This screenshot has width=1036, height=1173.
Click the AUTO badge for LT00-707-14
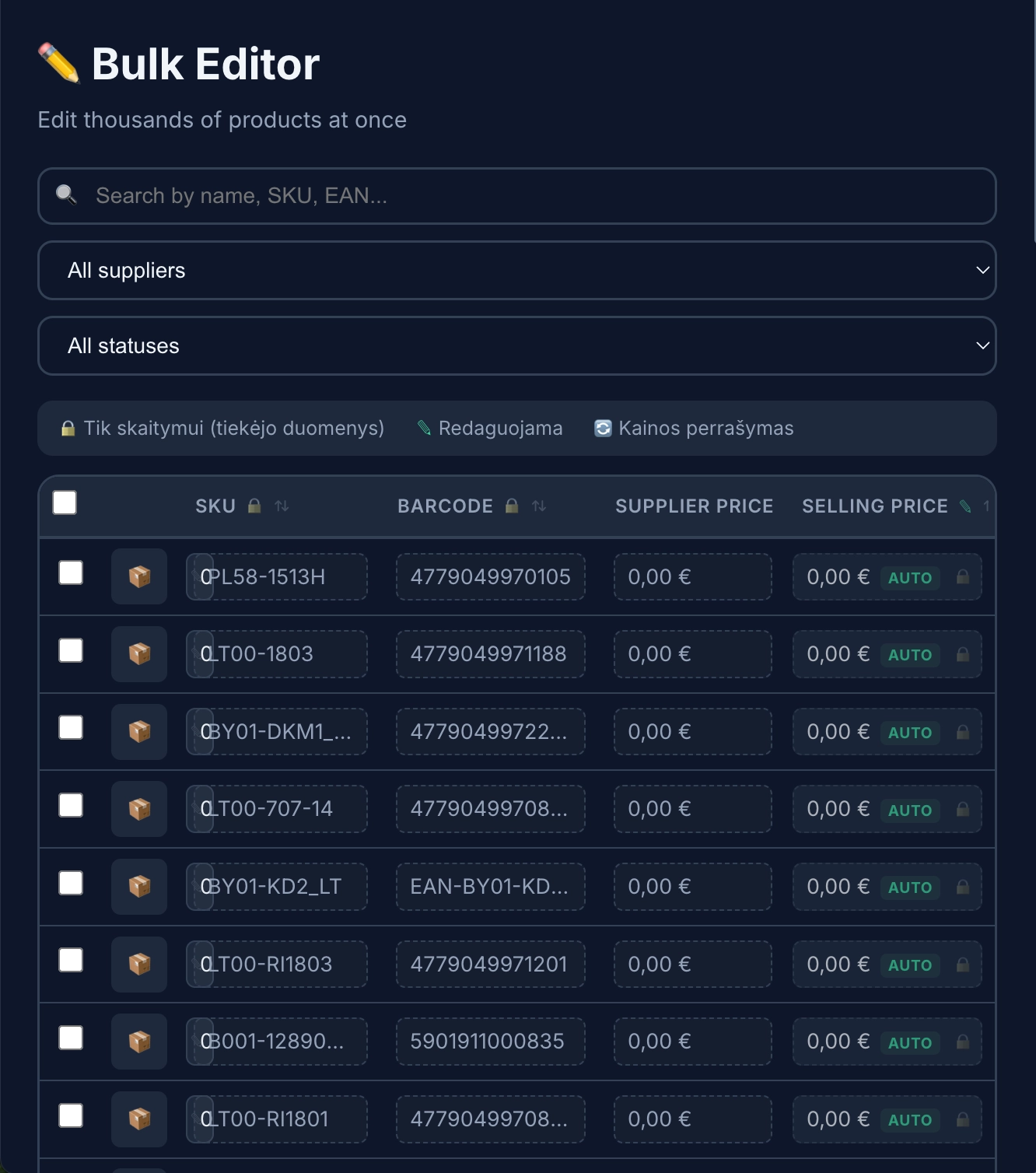908,810
